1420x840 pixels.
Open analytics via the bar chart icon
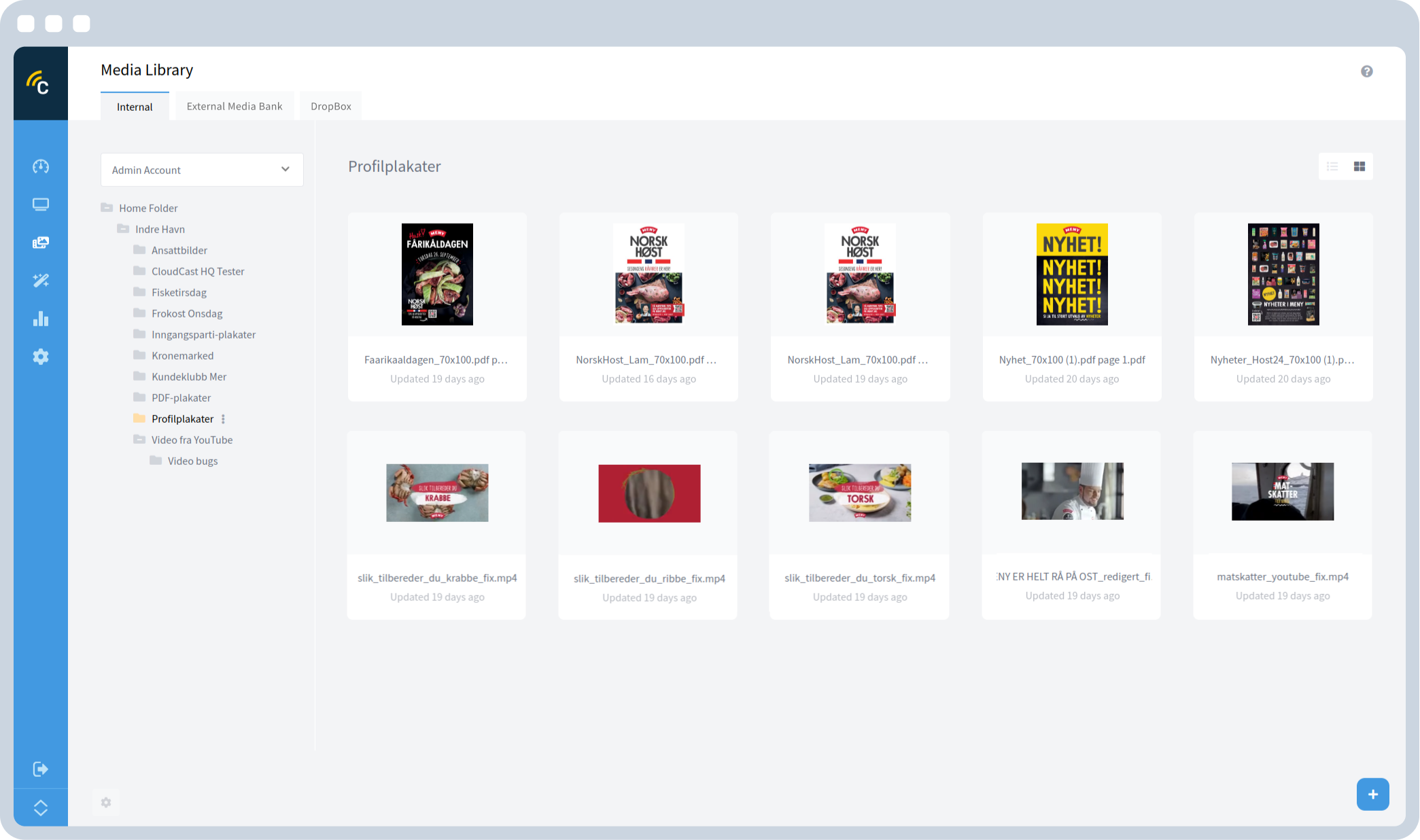point(41,318)
